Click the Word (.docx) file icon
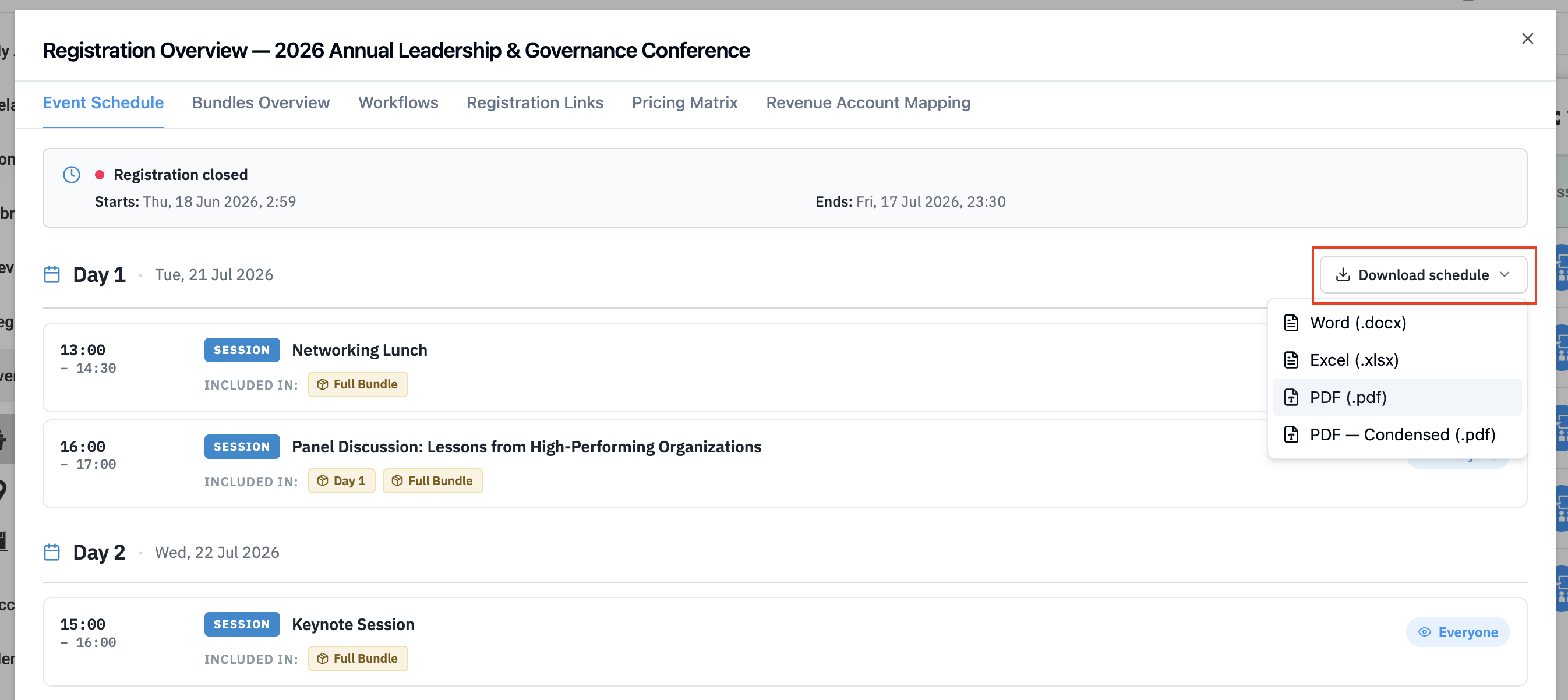Viewport: 1568px width, 700px height. (x=1290, y=323)
